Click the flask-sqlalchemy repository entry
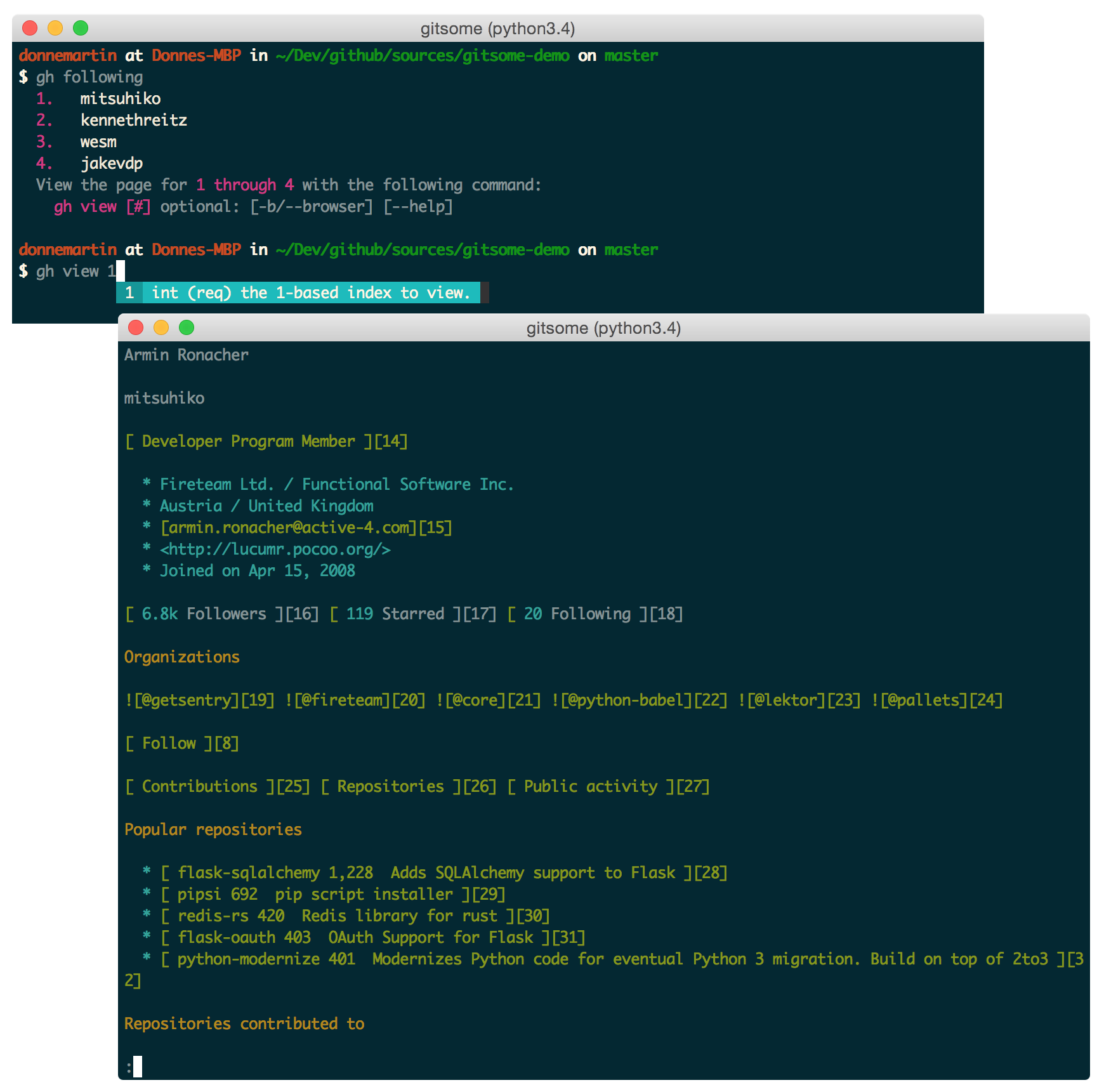This screenshot has height=1092, width=1104. 444,872
